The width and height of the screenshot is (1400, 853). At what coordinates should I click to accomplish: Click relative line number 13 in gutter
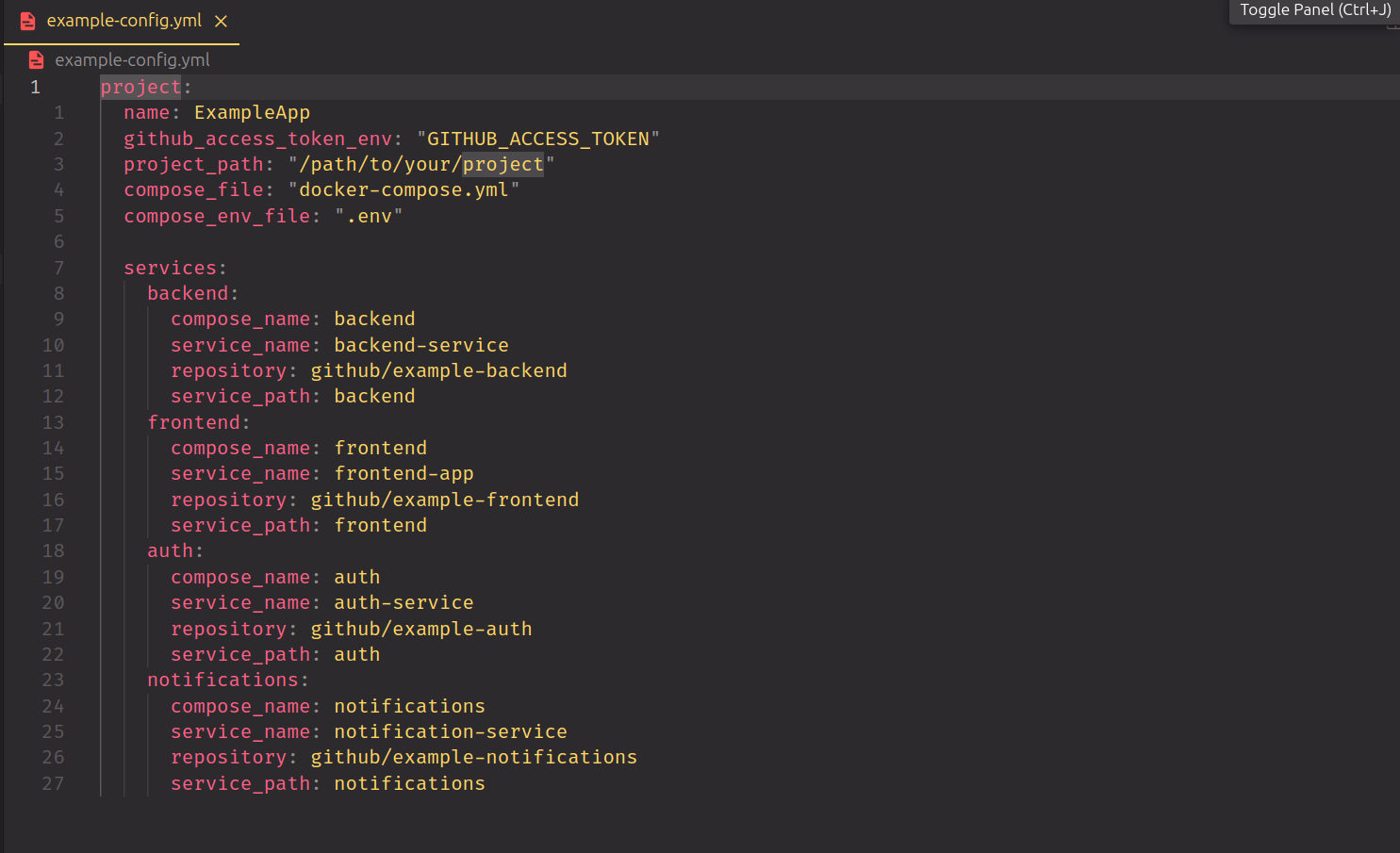click(54, 422)
